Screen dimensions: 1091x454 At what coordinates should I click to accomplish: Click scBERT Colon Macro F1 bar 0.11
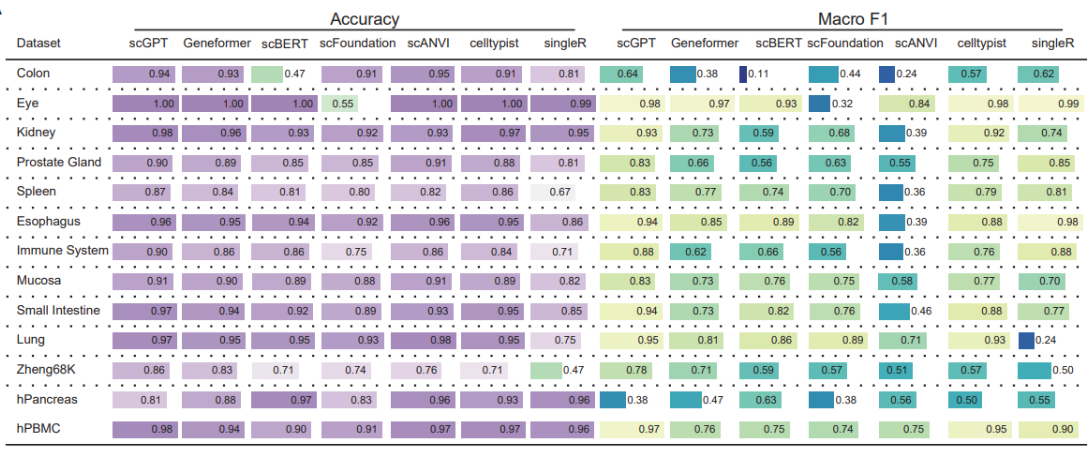742,74
